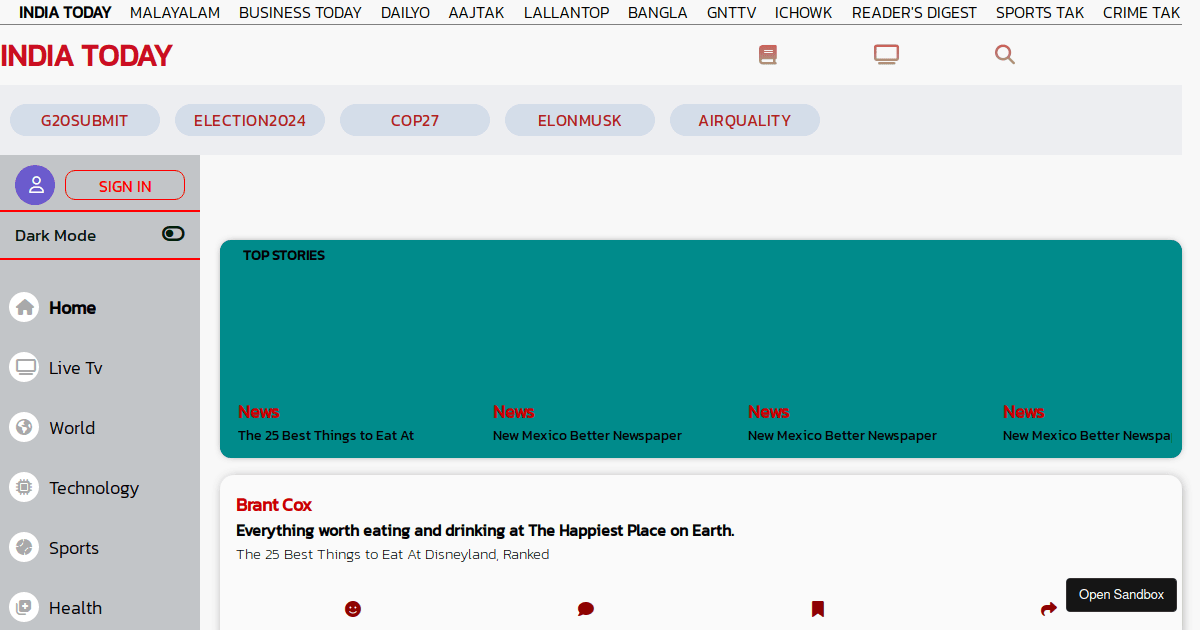Open the COP27 topic pill

pos(414,120)
